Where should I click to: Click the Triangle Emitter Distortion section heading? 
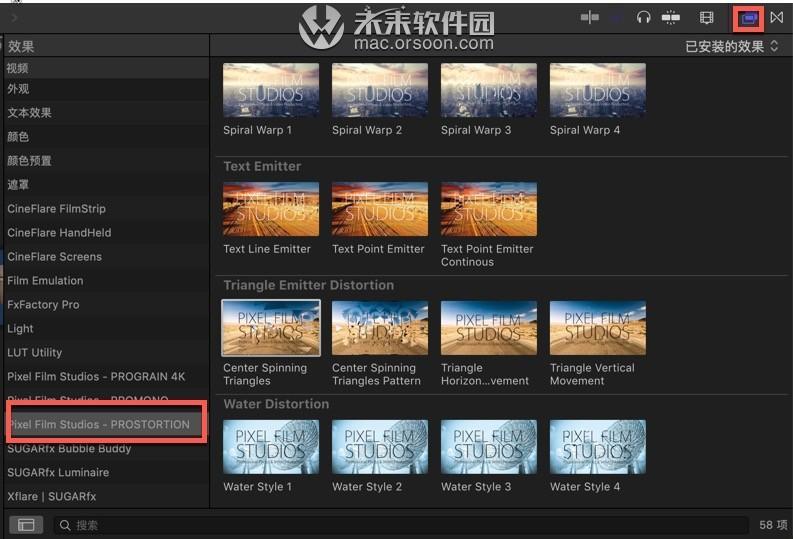[309, 285]
